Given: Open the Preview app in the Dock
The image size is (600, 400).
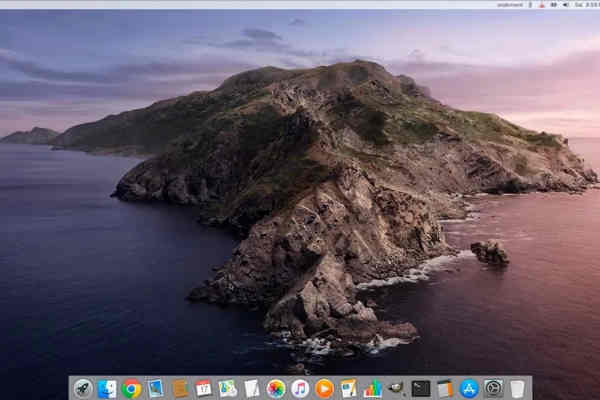Looking at the screenshot, I should tap(156, 389).
